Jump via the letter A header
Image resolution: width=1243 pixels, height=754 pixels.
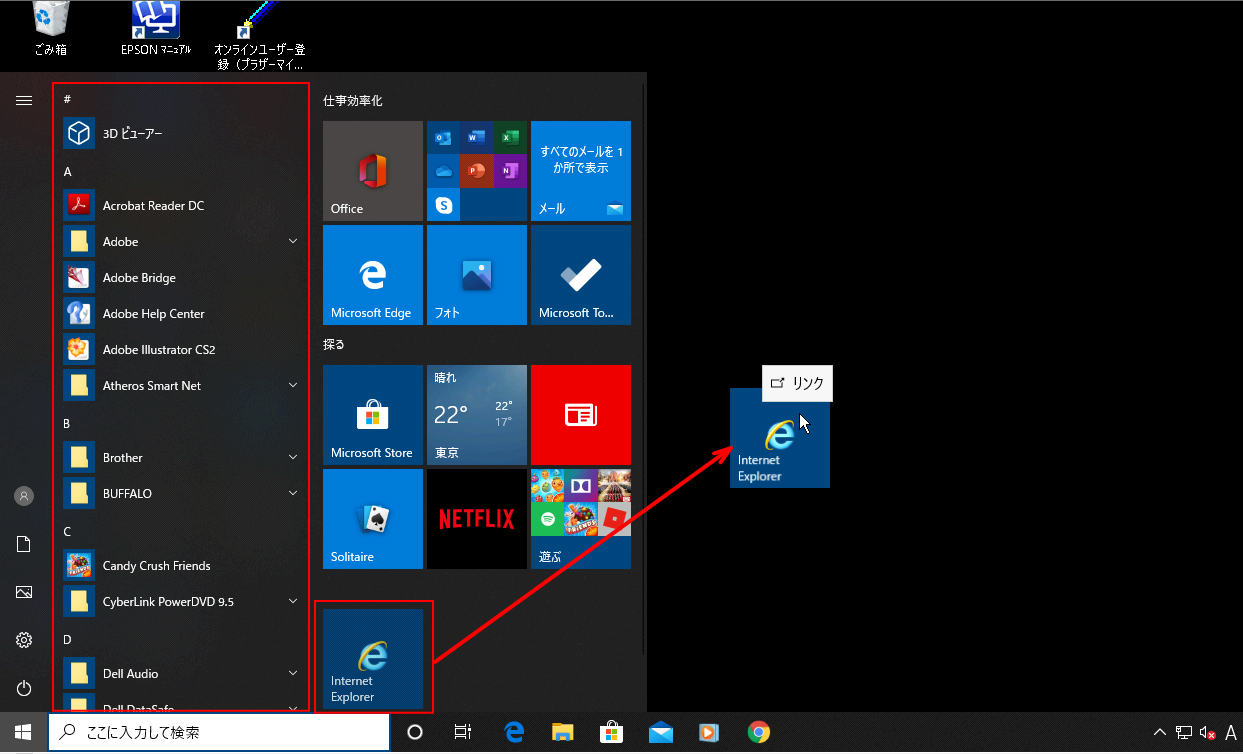click(68, 172)
